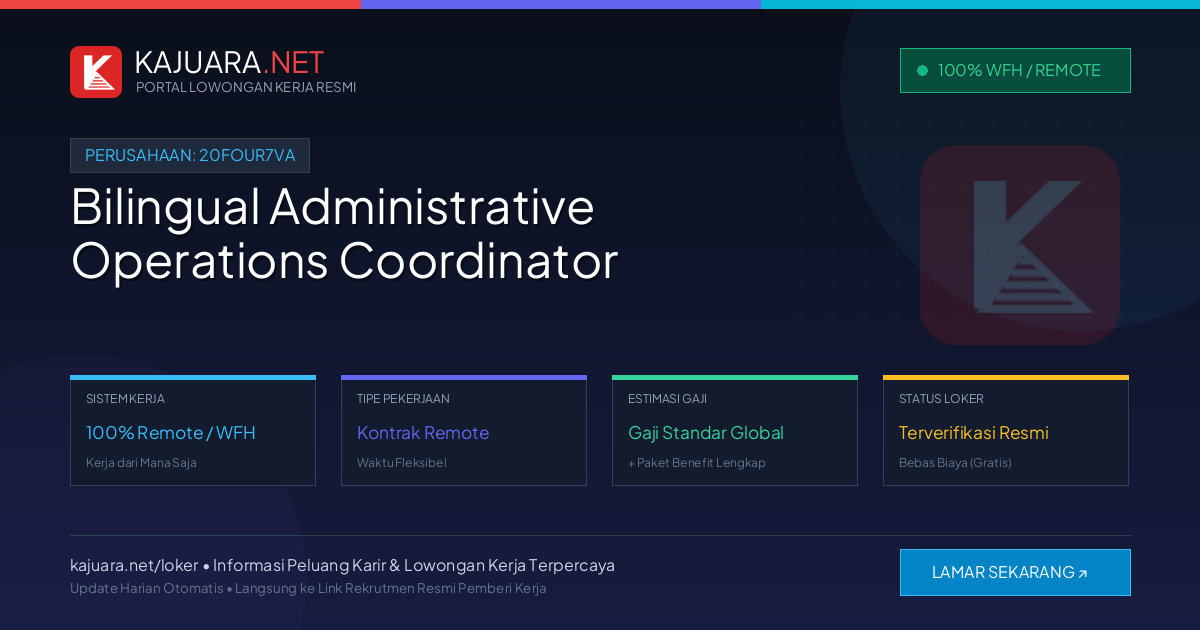Select the 100% Remote / WFH value
The width and height of the screenshot is (1200, 630).
click(171, 433)
